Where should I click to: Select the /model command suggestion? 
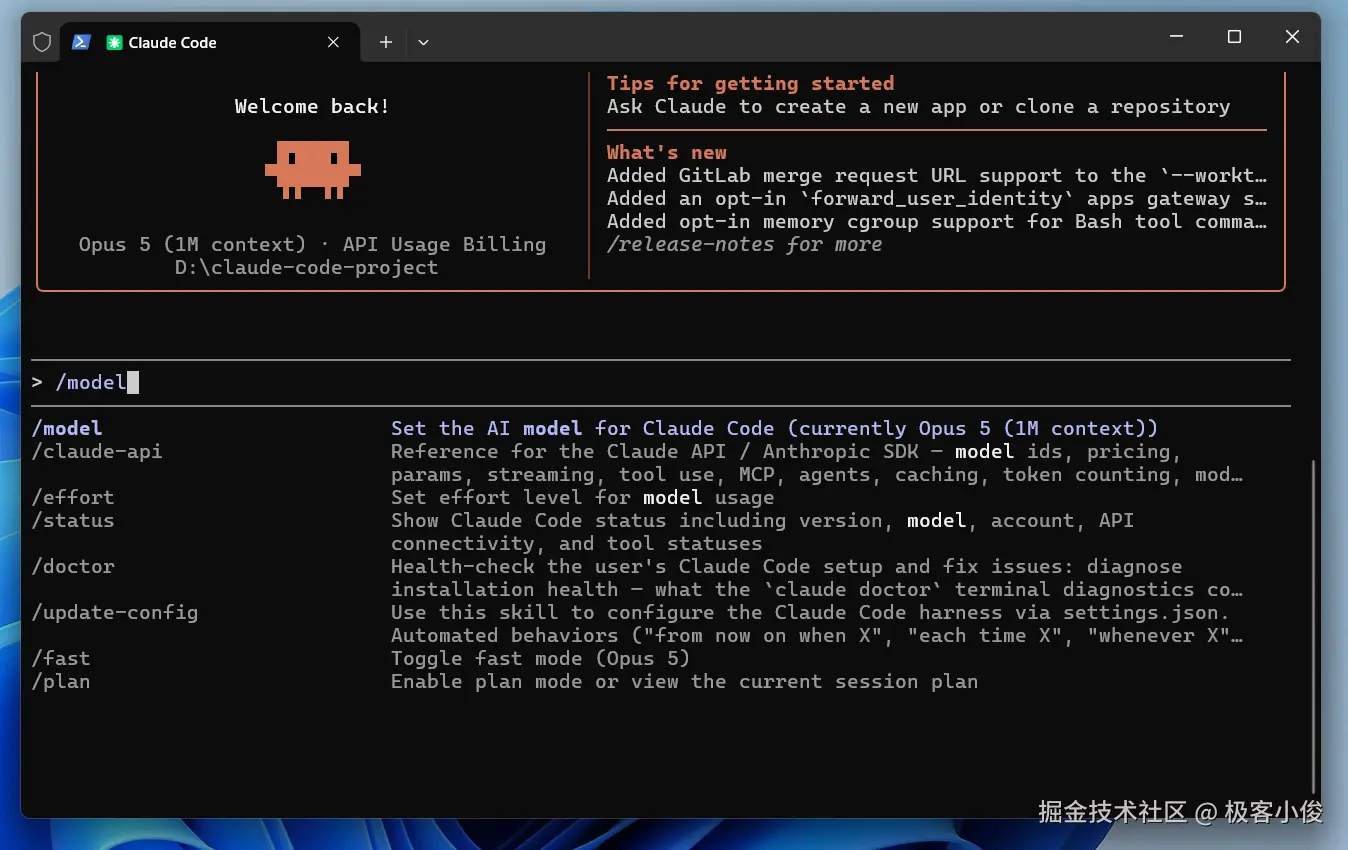67,428
